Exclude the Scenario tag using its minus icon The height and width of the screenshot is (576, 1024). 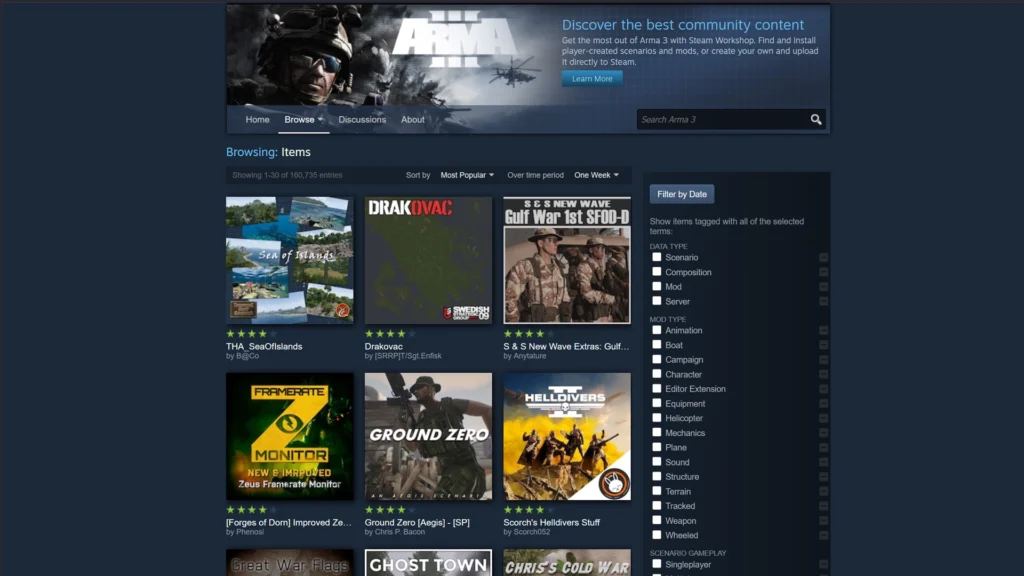click(x=824, y=257)
